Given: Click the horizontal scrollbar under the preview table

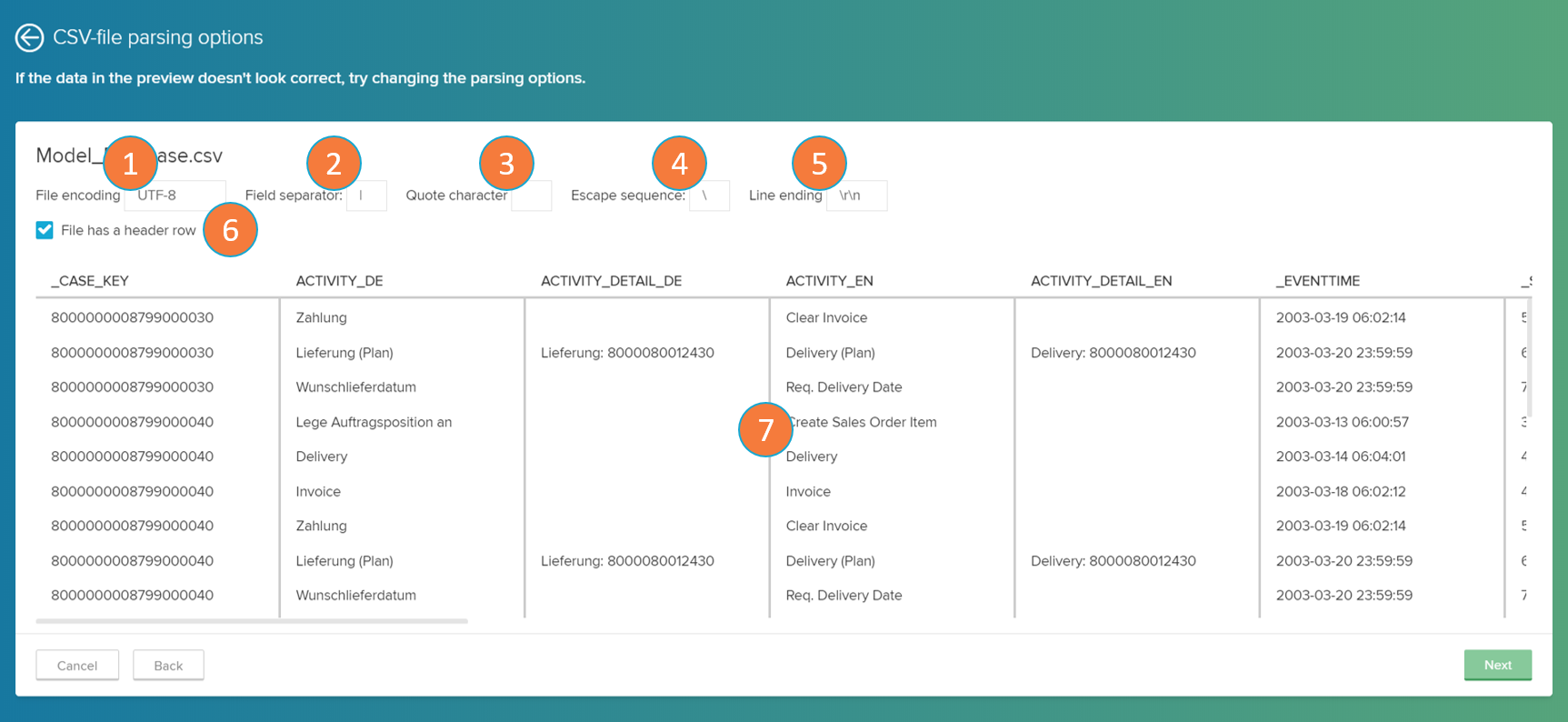Looking at the screenshot, I should click(252, 621).
